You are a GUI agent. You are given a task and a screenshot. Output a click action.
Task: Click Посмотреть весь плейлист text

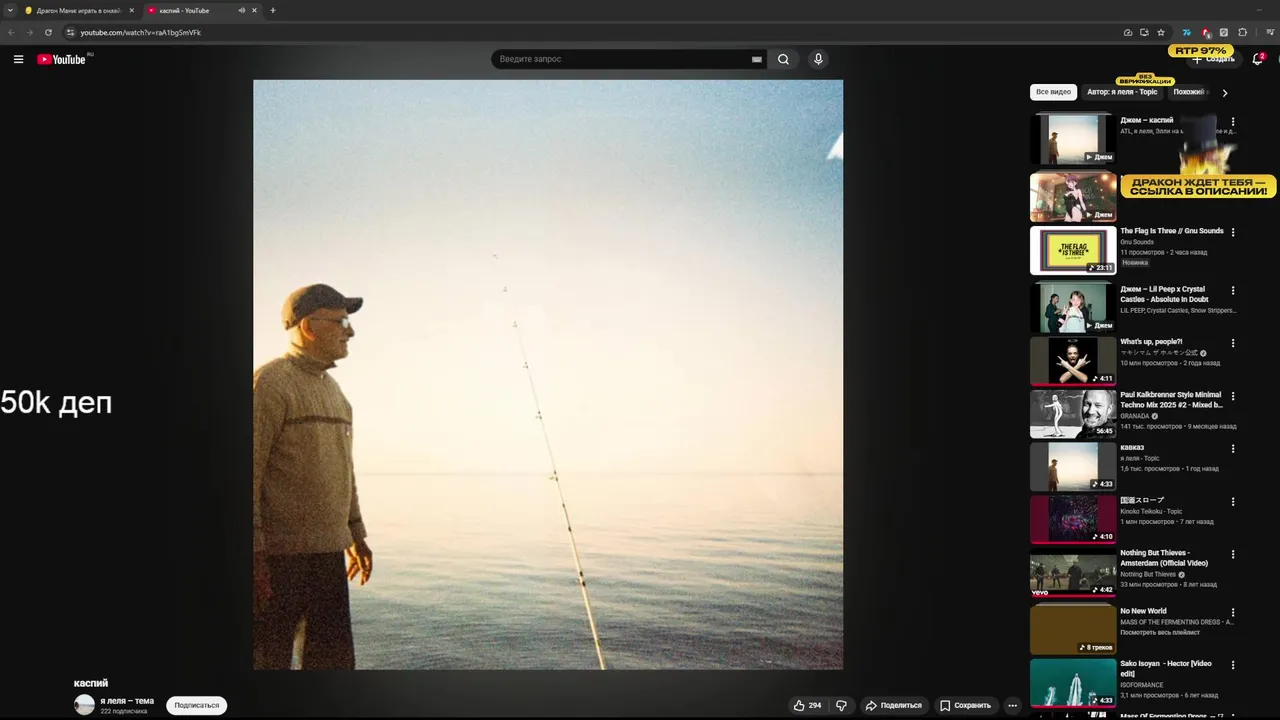[x=1160, y=632]
